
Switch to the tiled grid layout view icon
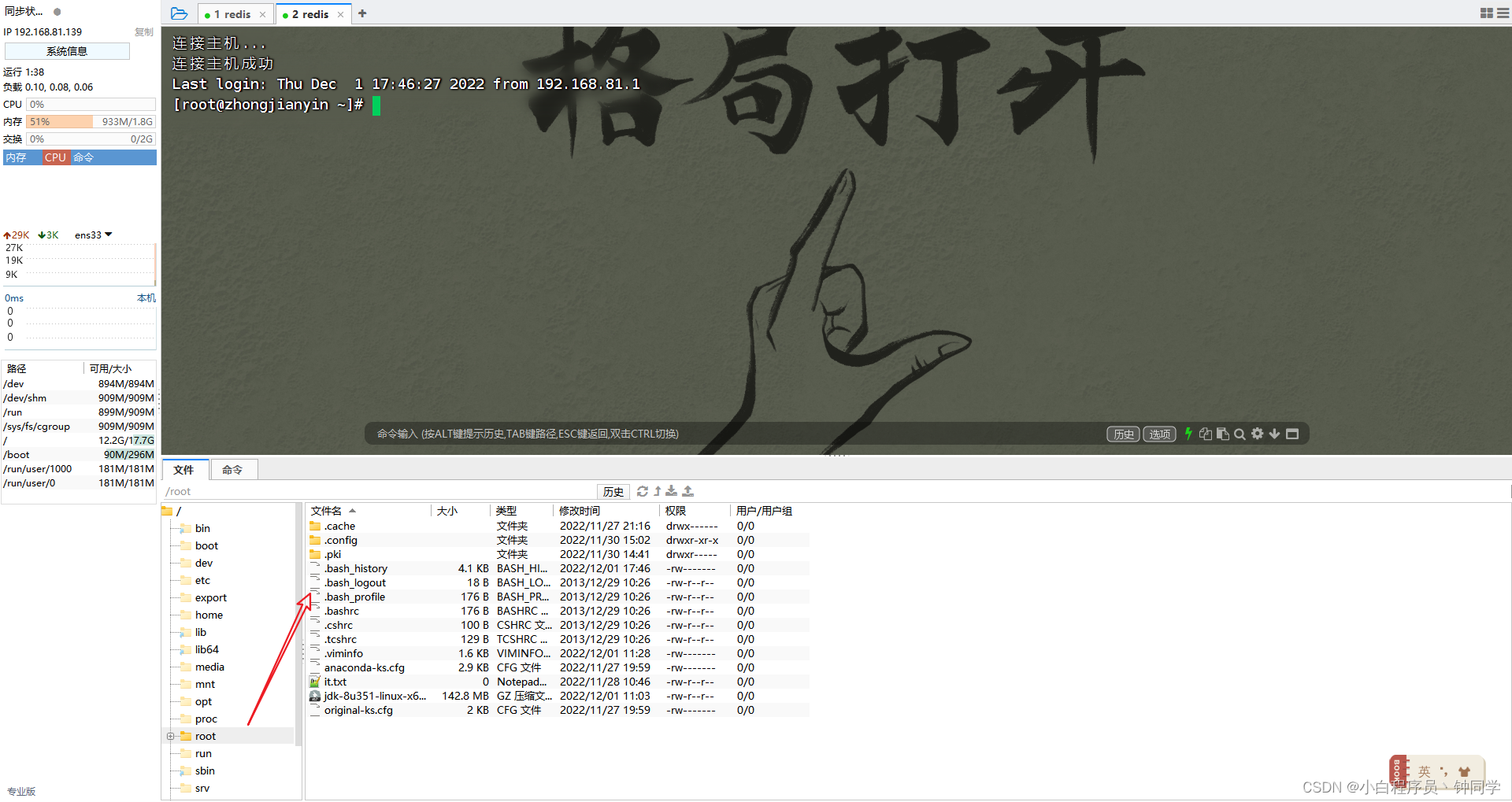[1486, 13]
